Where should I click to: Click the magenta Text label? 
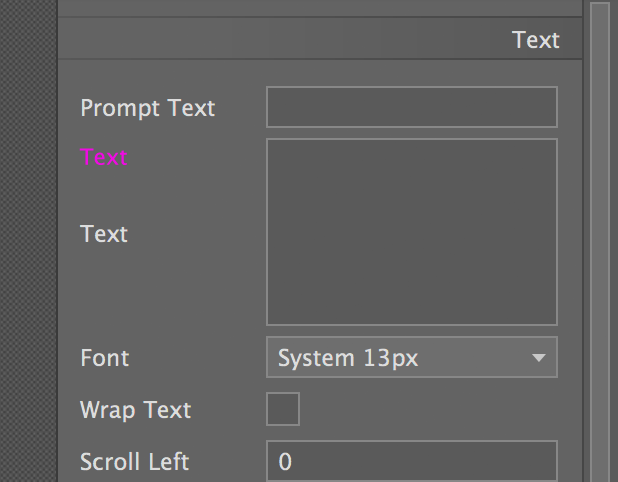[104, 158]
